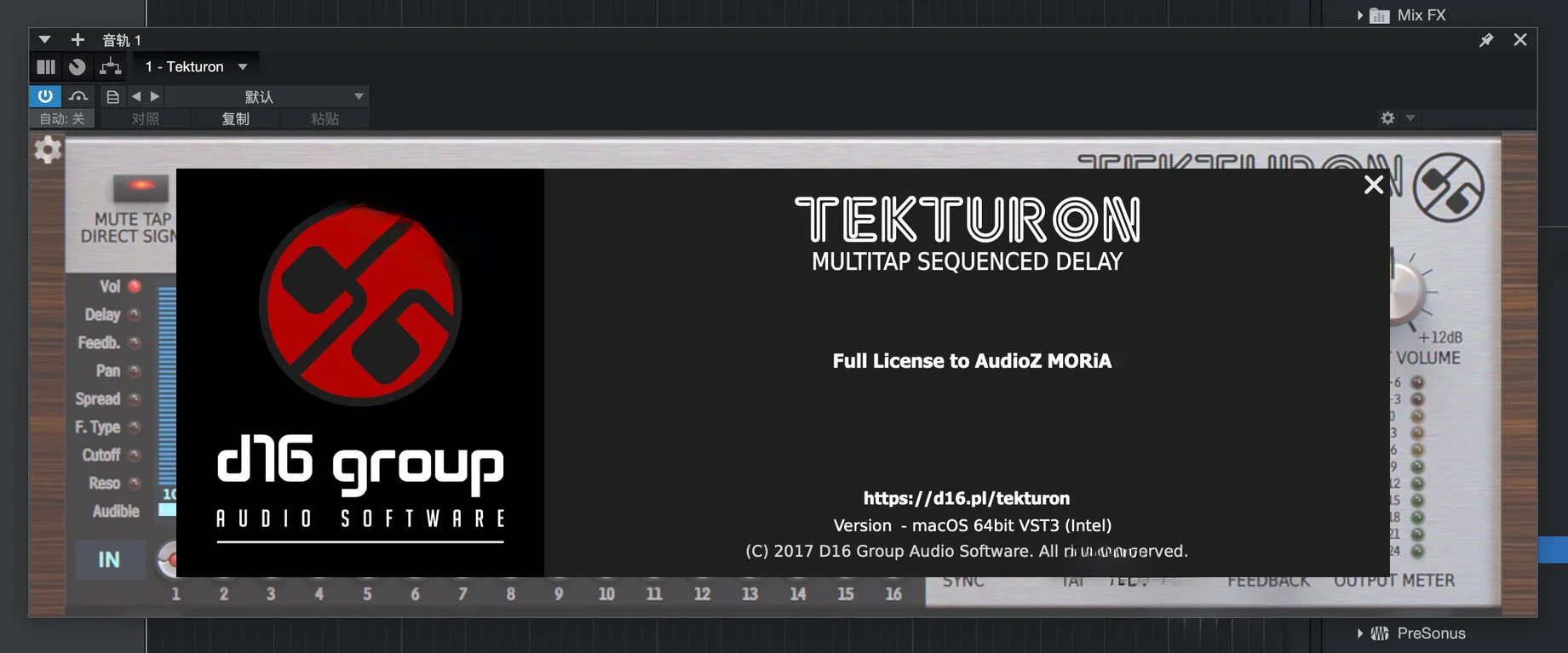Pin the plugin window

coord(1486,40)
